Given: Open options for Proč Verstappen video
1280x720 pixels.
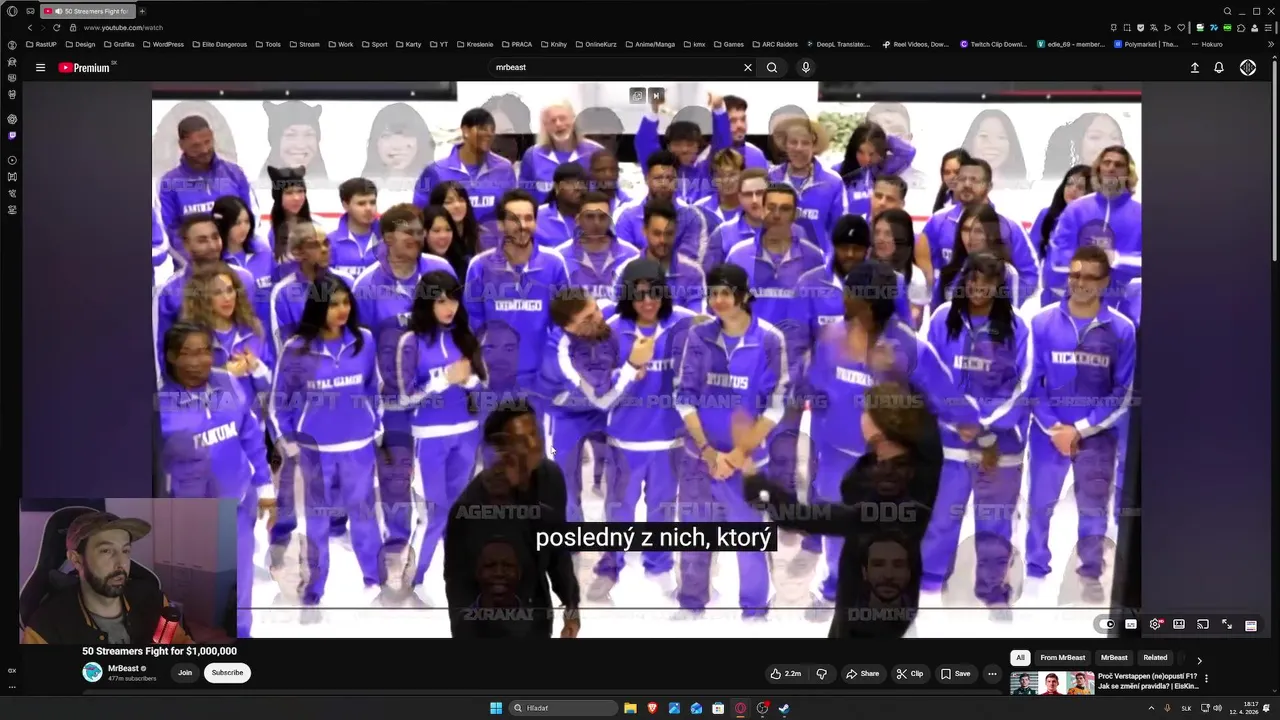Looking at the screenshot, I should point(1206,678).
